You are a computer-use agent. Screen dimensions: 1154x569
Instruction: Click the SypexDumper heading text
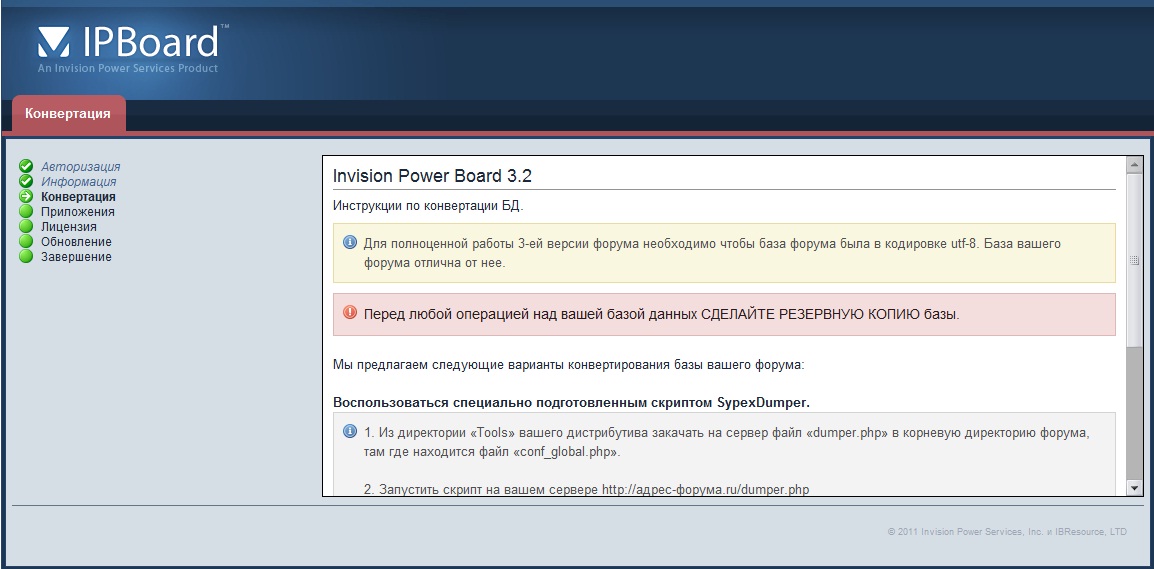click(571, 403)
